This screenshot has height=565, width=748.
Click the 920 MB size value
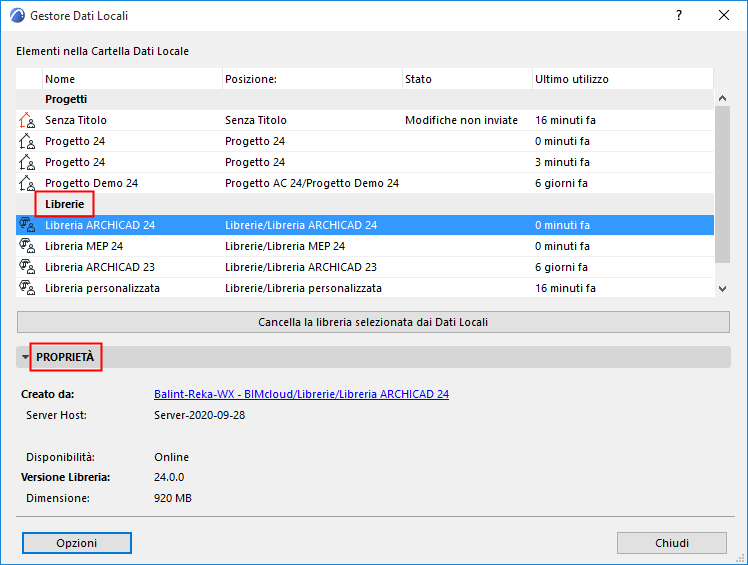pyautogui.click(x=173, y=498)
